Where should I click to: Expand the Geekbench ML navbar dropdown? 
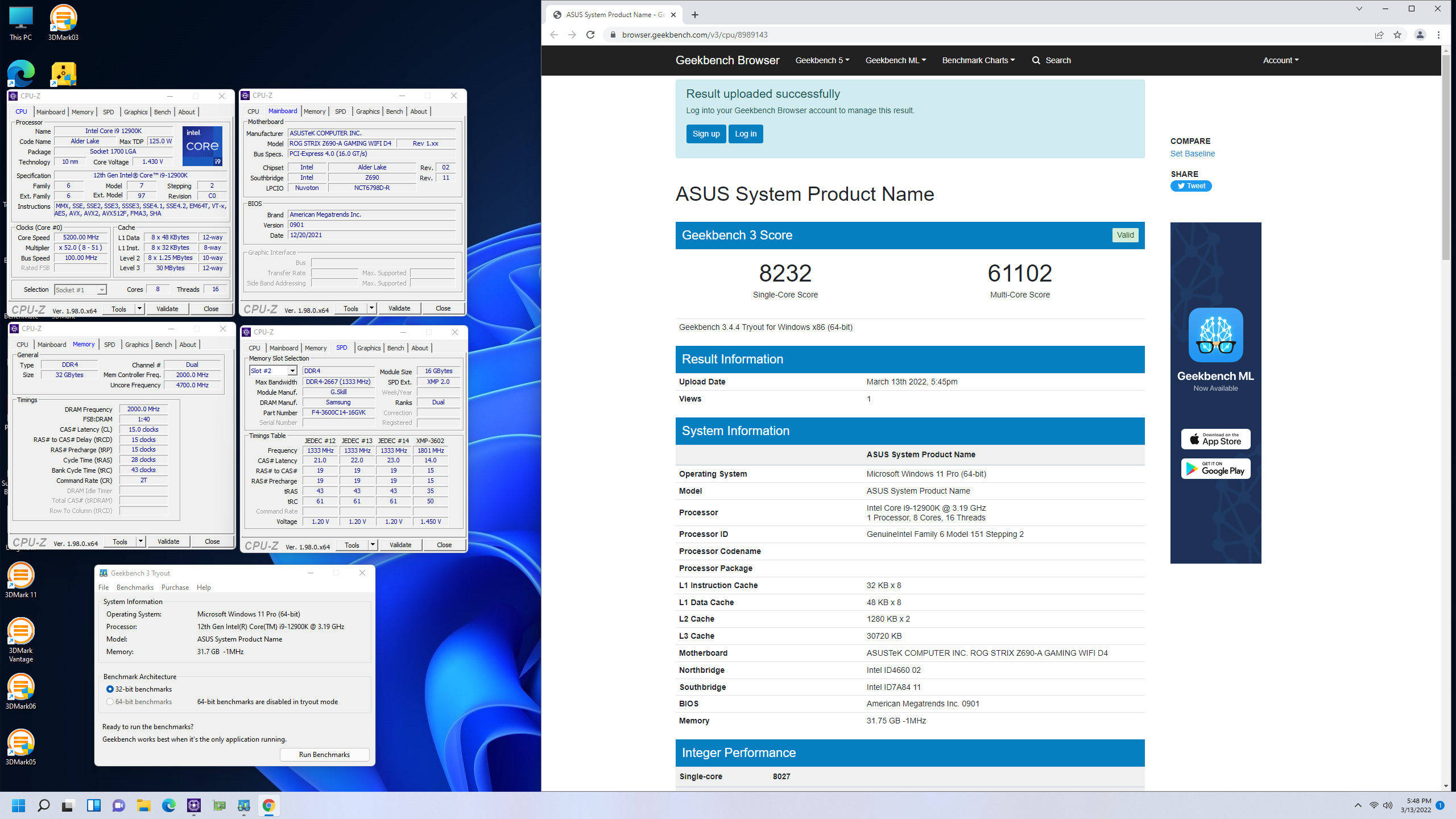click(x=896, y=60)
